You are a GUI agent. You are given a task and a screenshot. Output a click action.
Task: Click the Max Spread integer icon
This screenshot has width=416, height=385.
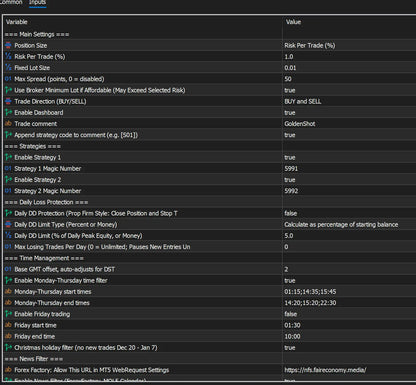tap(8, 79)
